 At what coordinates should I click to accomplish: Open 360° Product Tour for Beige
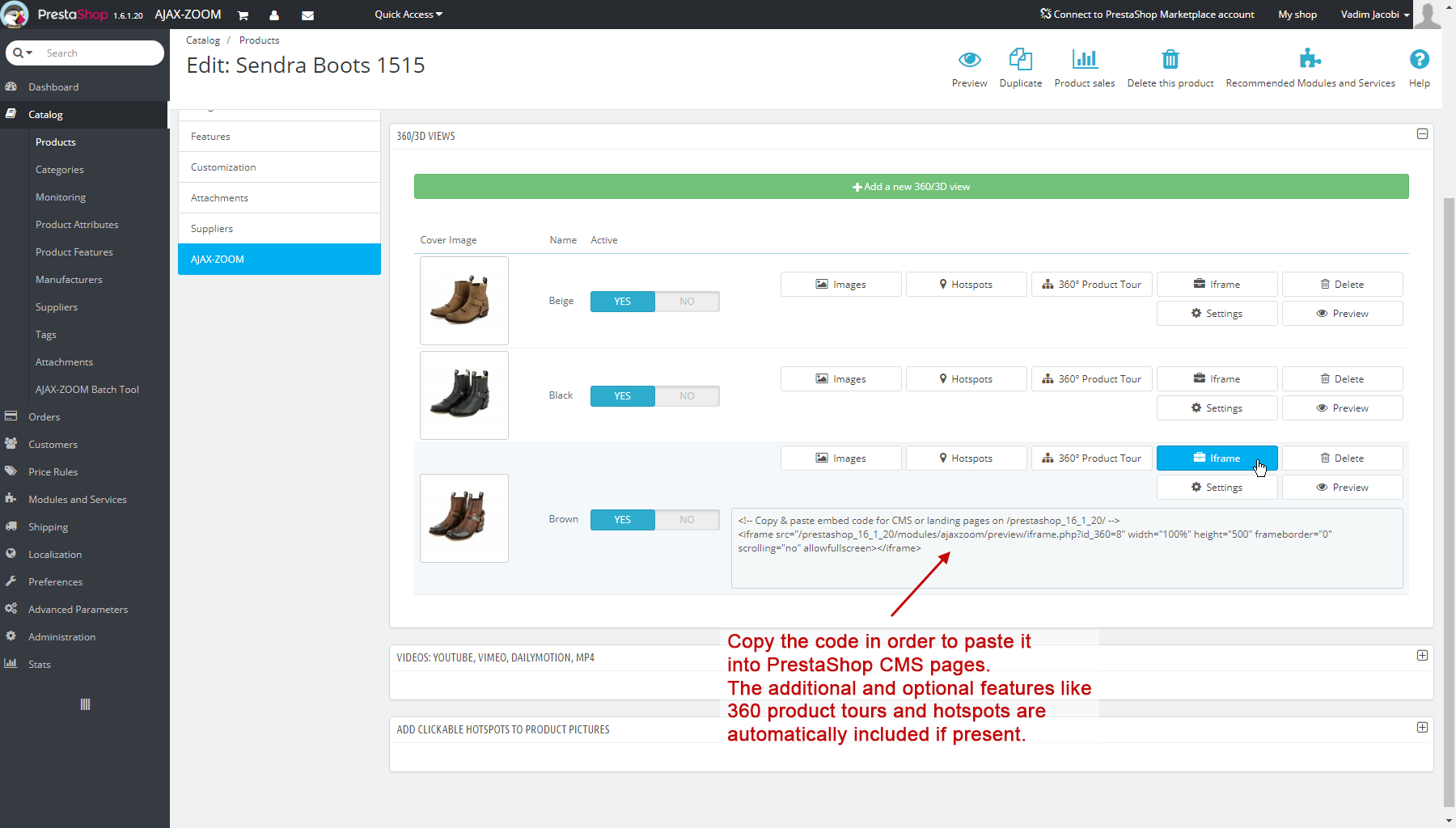(x=1092, y=285)
